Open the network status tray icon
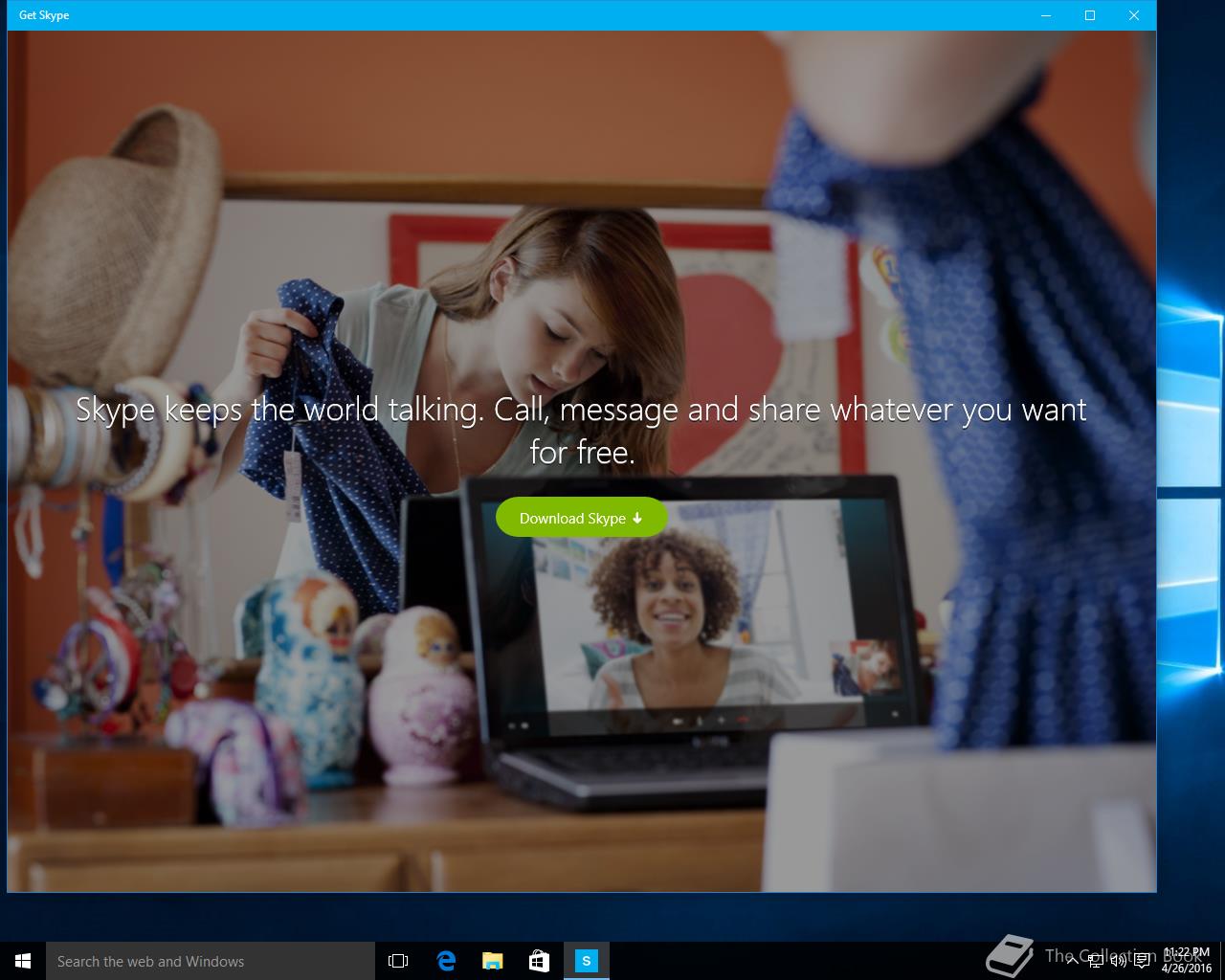 (1096, 961)
